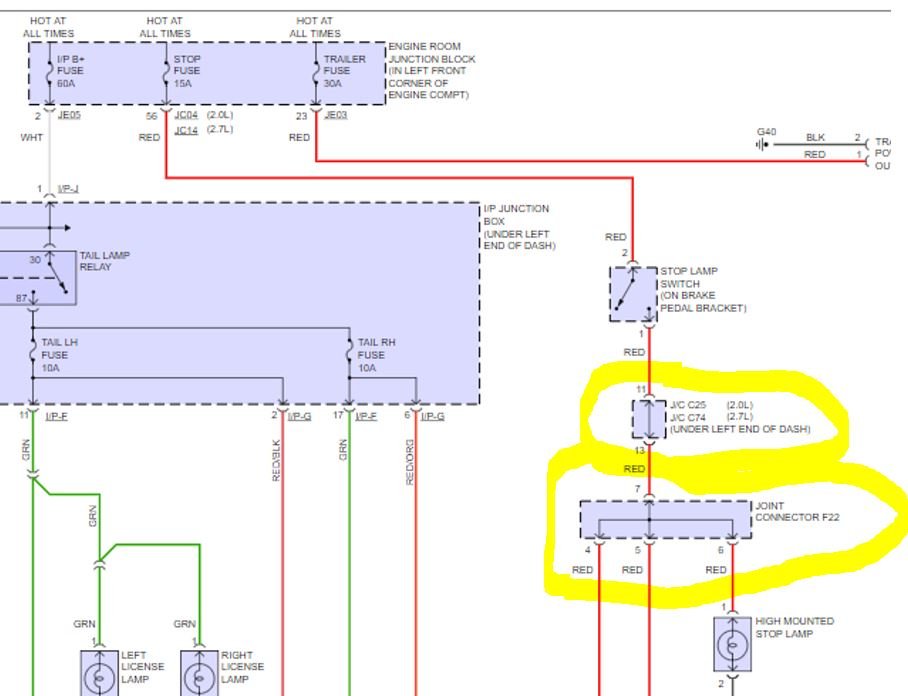This screenshot has width=908, height=696.
Task: Select the J/C C25 connector box
Action: (x=648, y=420)
